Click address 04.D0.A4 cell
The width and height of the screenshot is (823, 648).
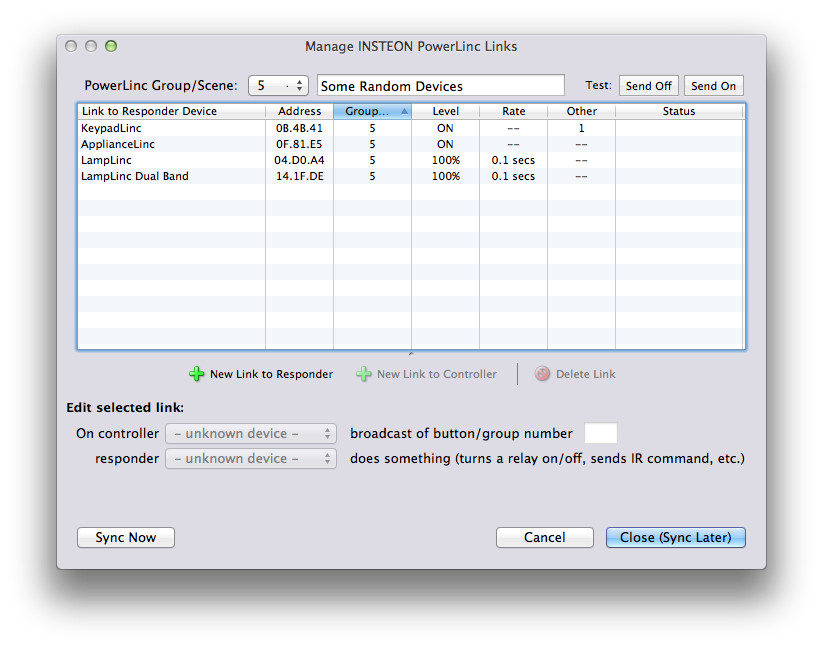(299, 160)
